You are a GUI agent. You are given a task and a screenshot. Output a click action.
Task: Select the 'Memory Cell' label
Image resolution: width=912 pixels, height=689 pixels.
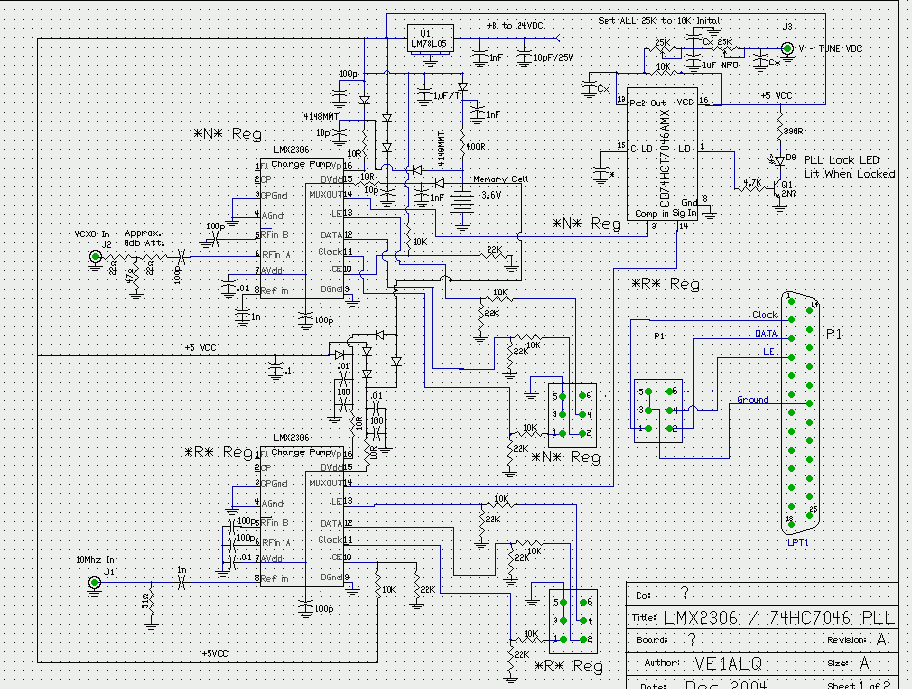[500, 179]
